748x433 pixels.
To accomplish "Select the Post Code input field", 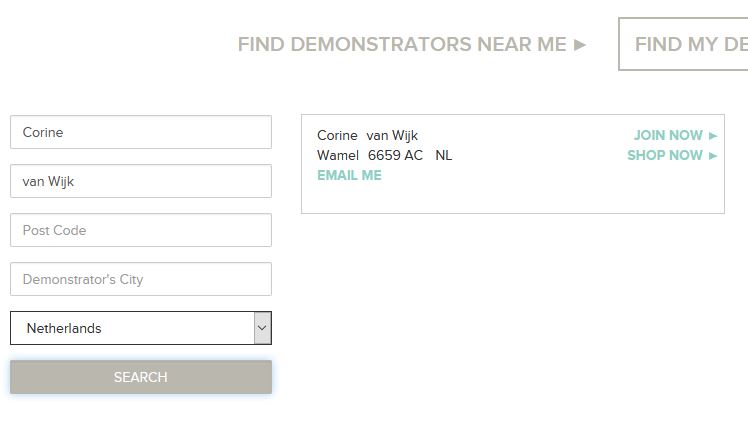I will [141, 230].
